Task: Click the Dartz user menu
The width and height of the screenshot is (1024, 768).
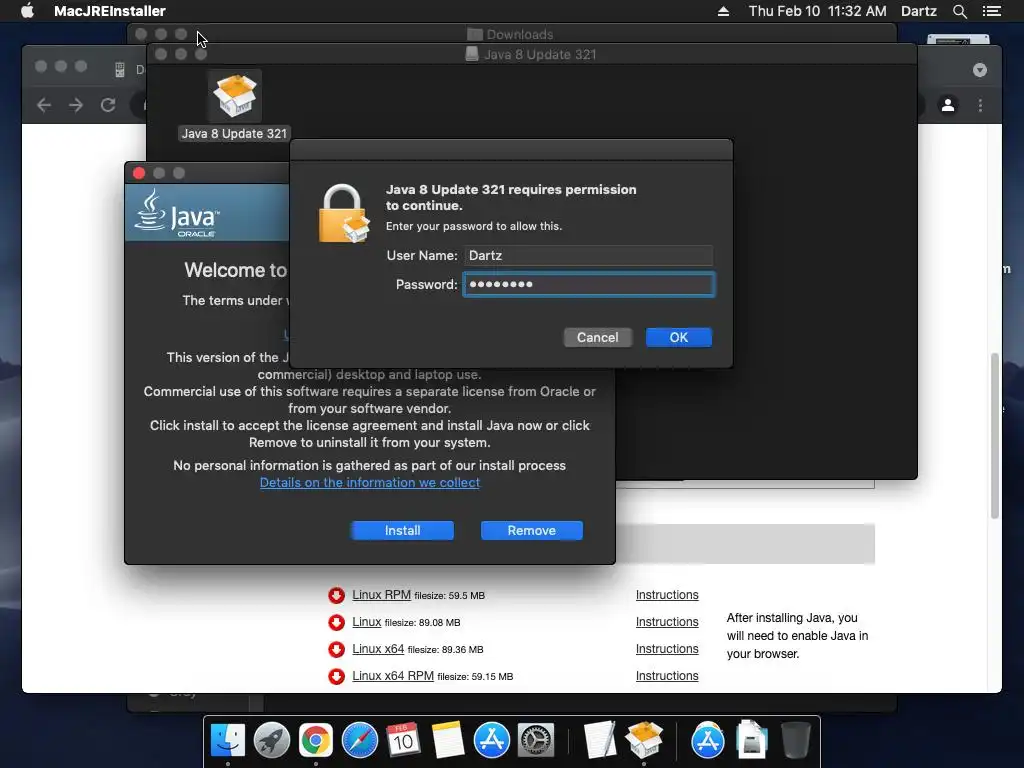Action: (x=919, y=11)
